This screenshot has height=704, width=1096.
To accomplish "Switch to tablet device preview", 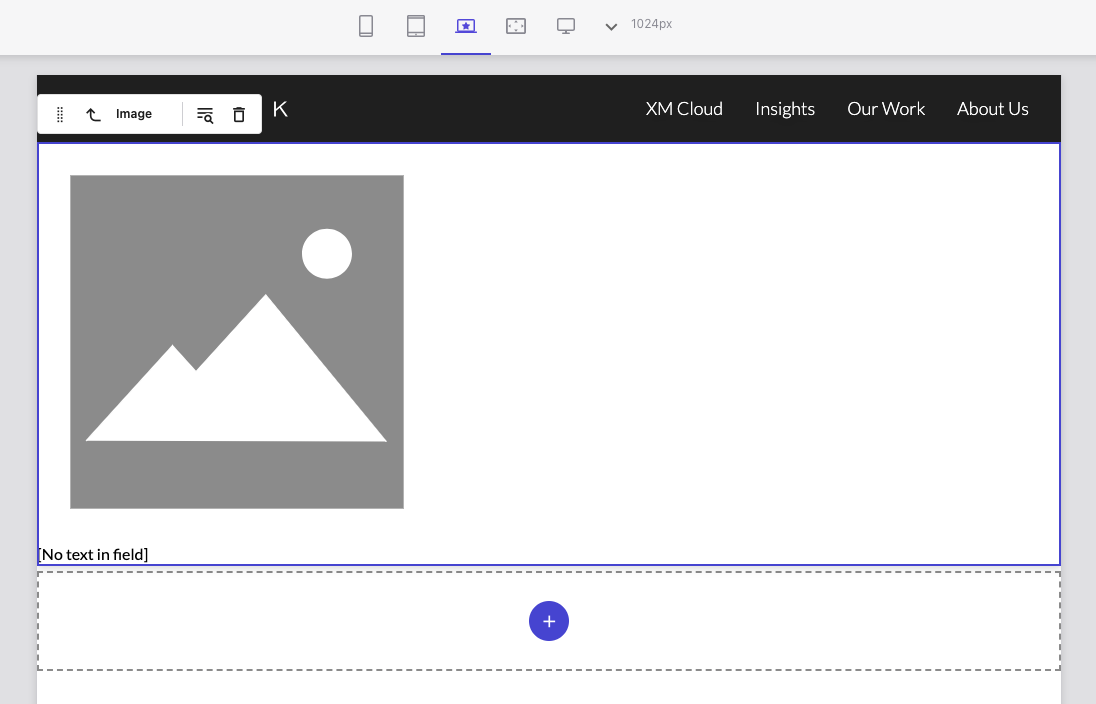I will click(x=416, y=26).
